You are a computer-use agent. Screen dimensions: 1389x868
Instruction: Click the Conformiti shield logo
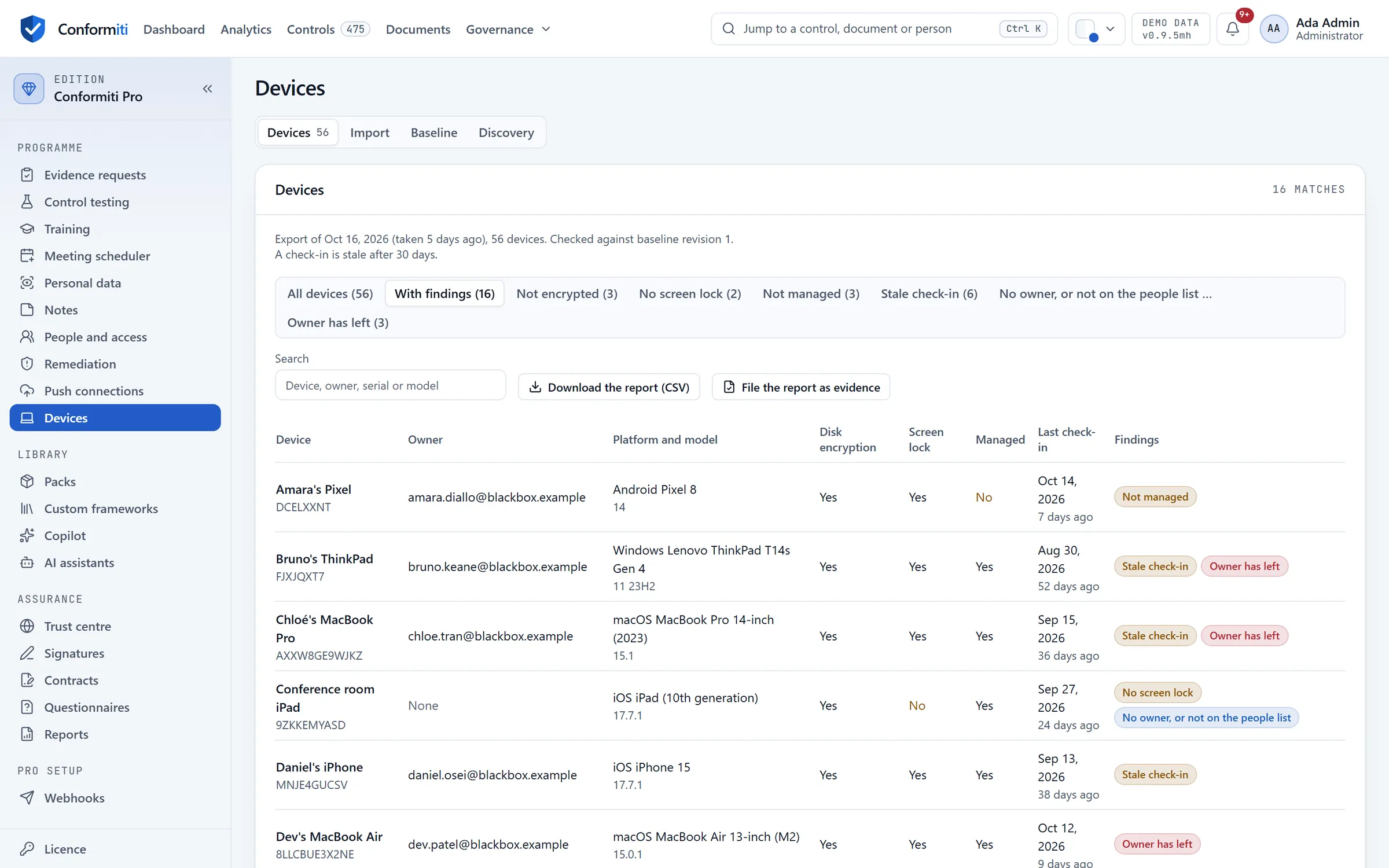32,29
